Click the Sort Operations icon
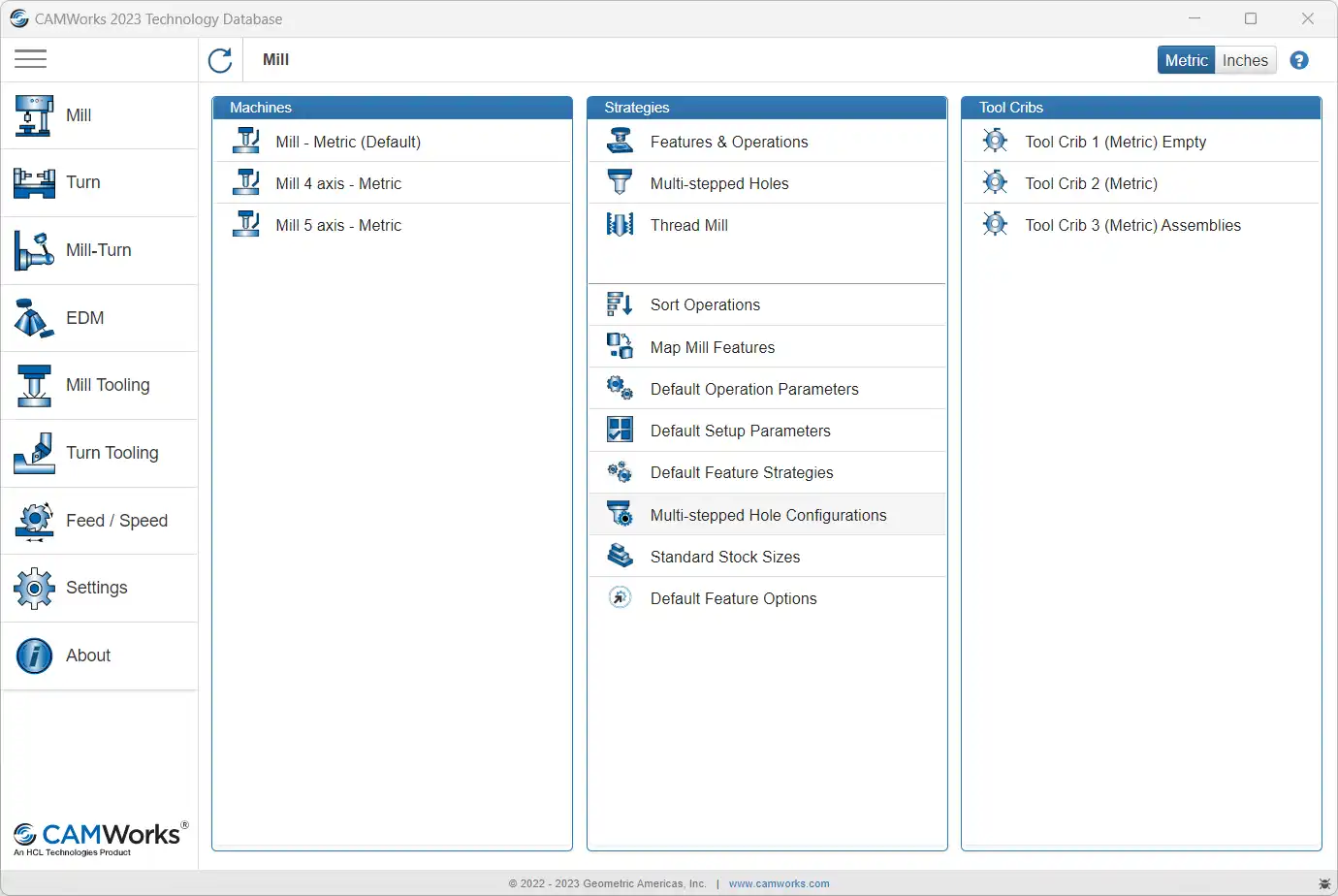The image size is (1338, 896). [x=620, y=304]
